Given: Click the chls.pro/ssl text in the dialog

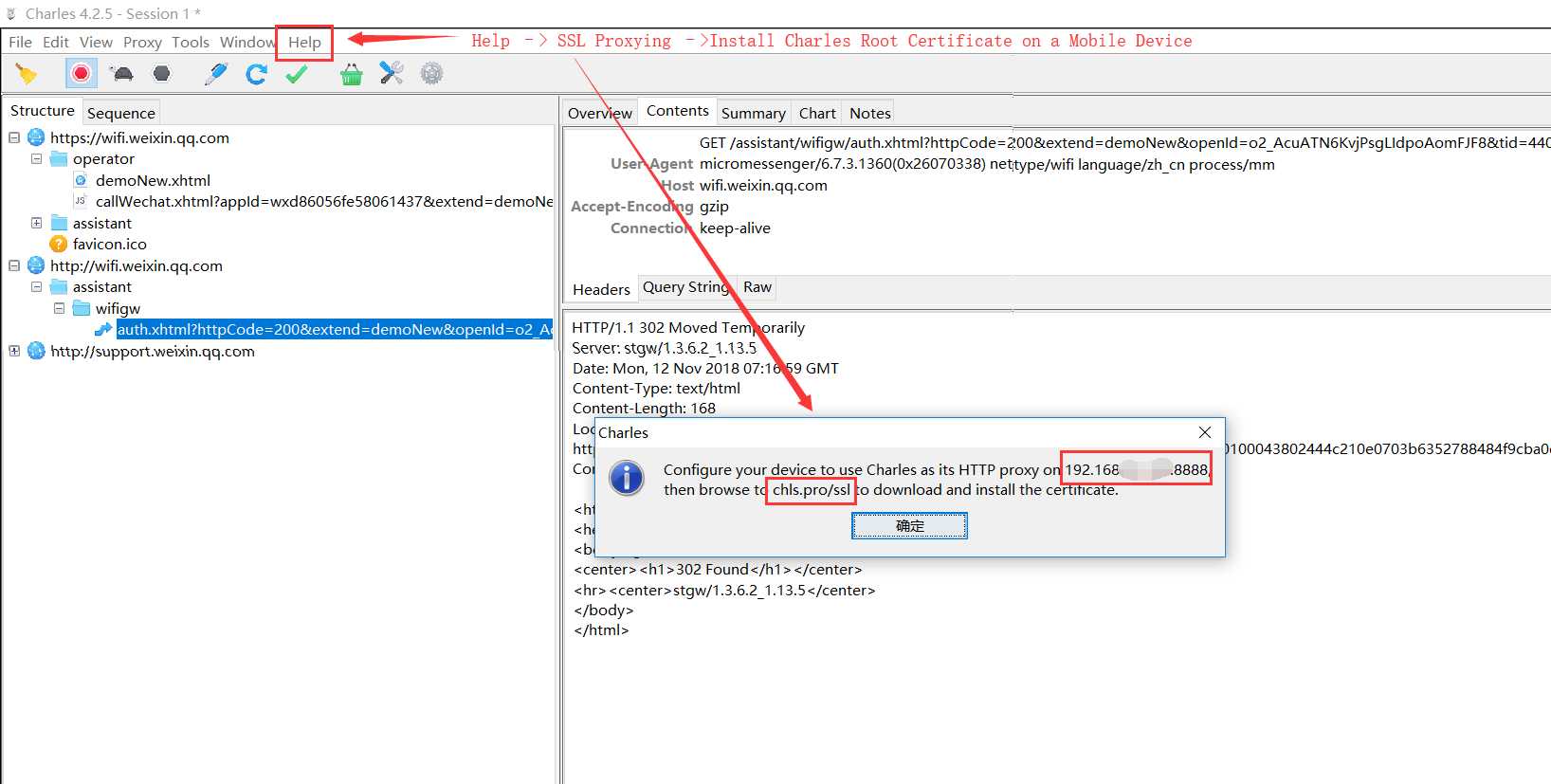Looking at the screenshot, I should [x=812, y=490].
